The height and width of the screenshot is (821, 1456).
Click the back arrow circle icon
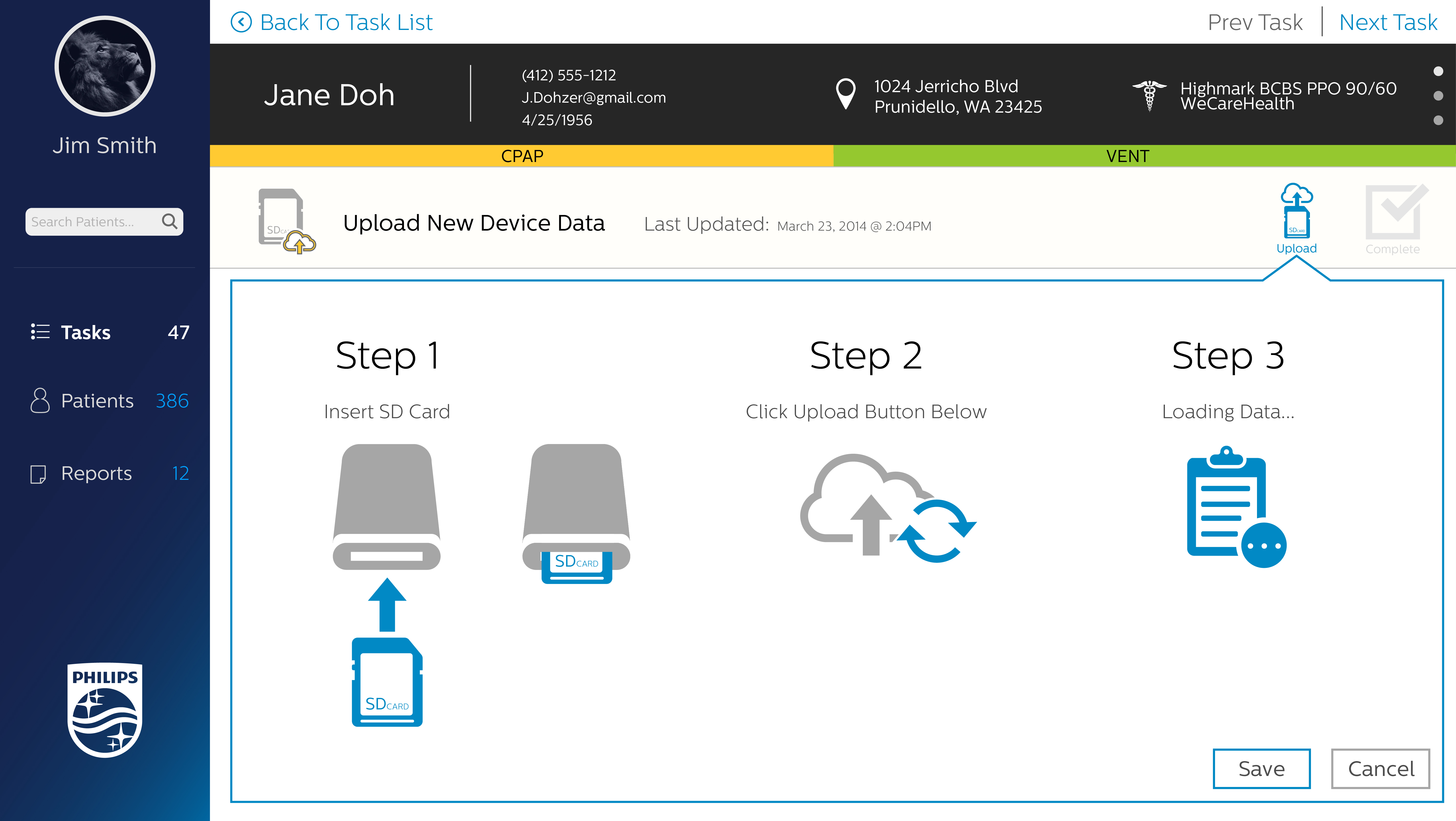click(241, 22)
